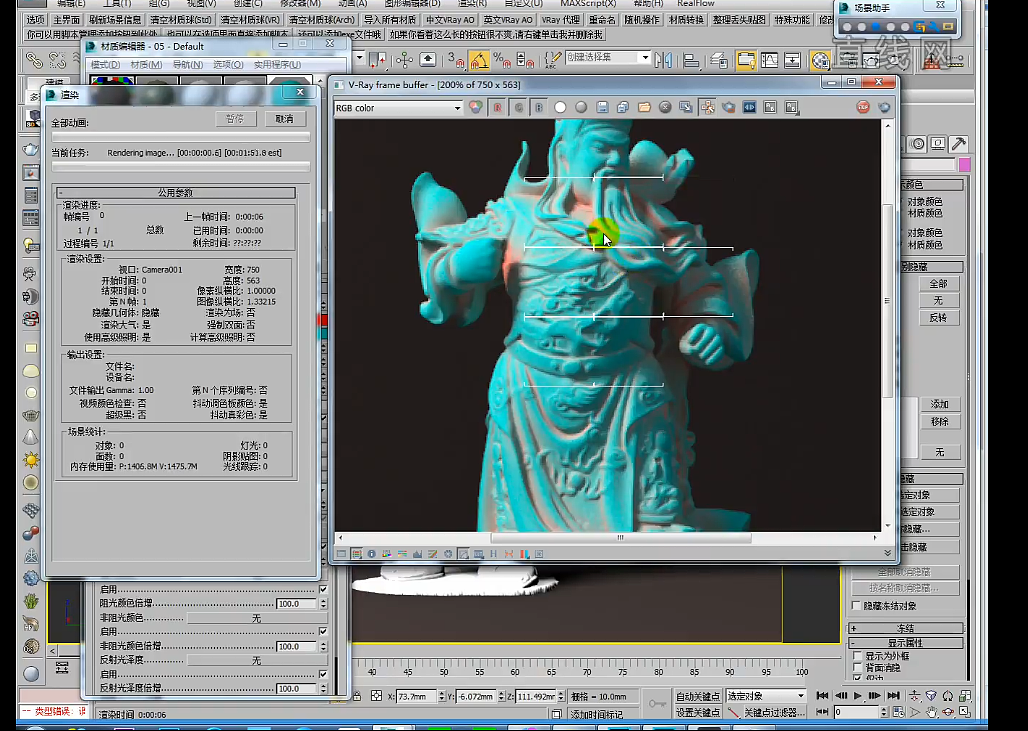The height and width of the screenshot is (731, 1028).
Task: Click the percent snap toggle icon
Action: click(x=502, y=60)
